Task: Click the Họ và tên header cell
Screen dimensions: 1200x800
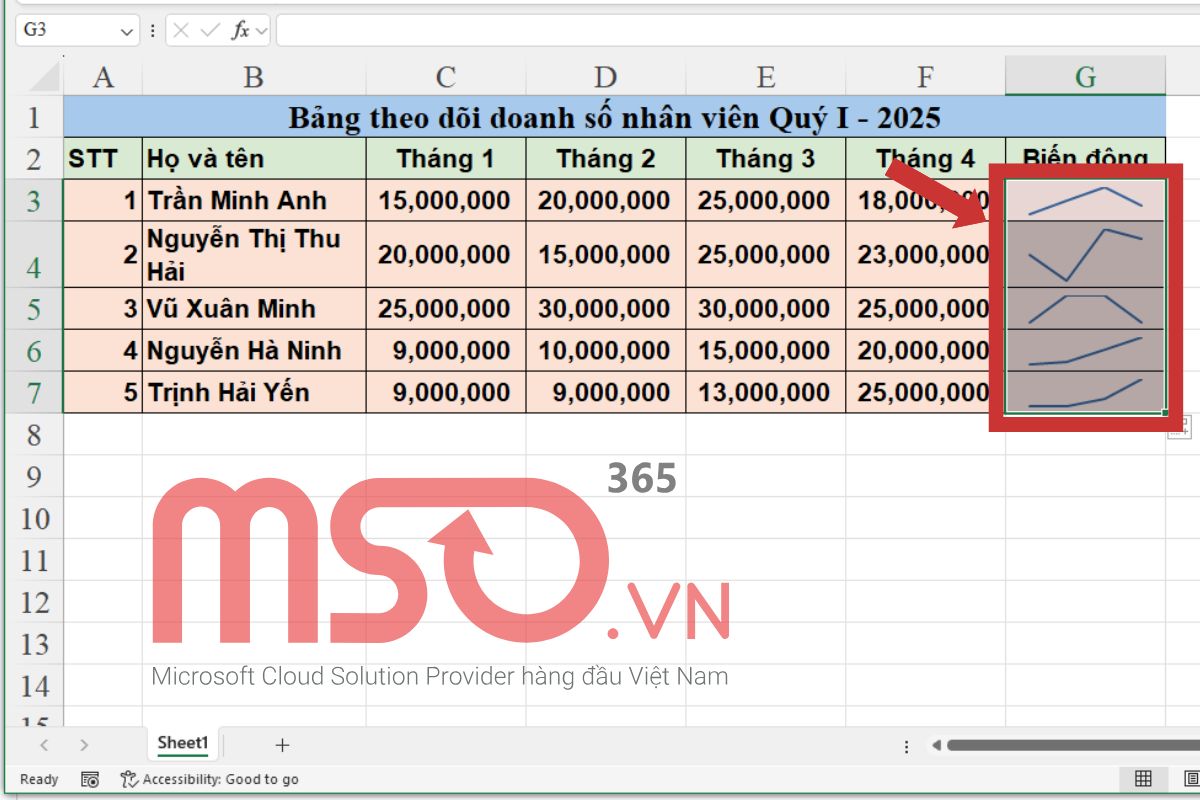Action: click(x=254, y=158)
